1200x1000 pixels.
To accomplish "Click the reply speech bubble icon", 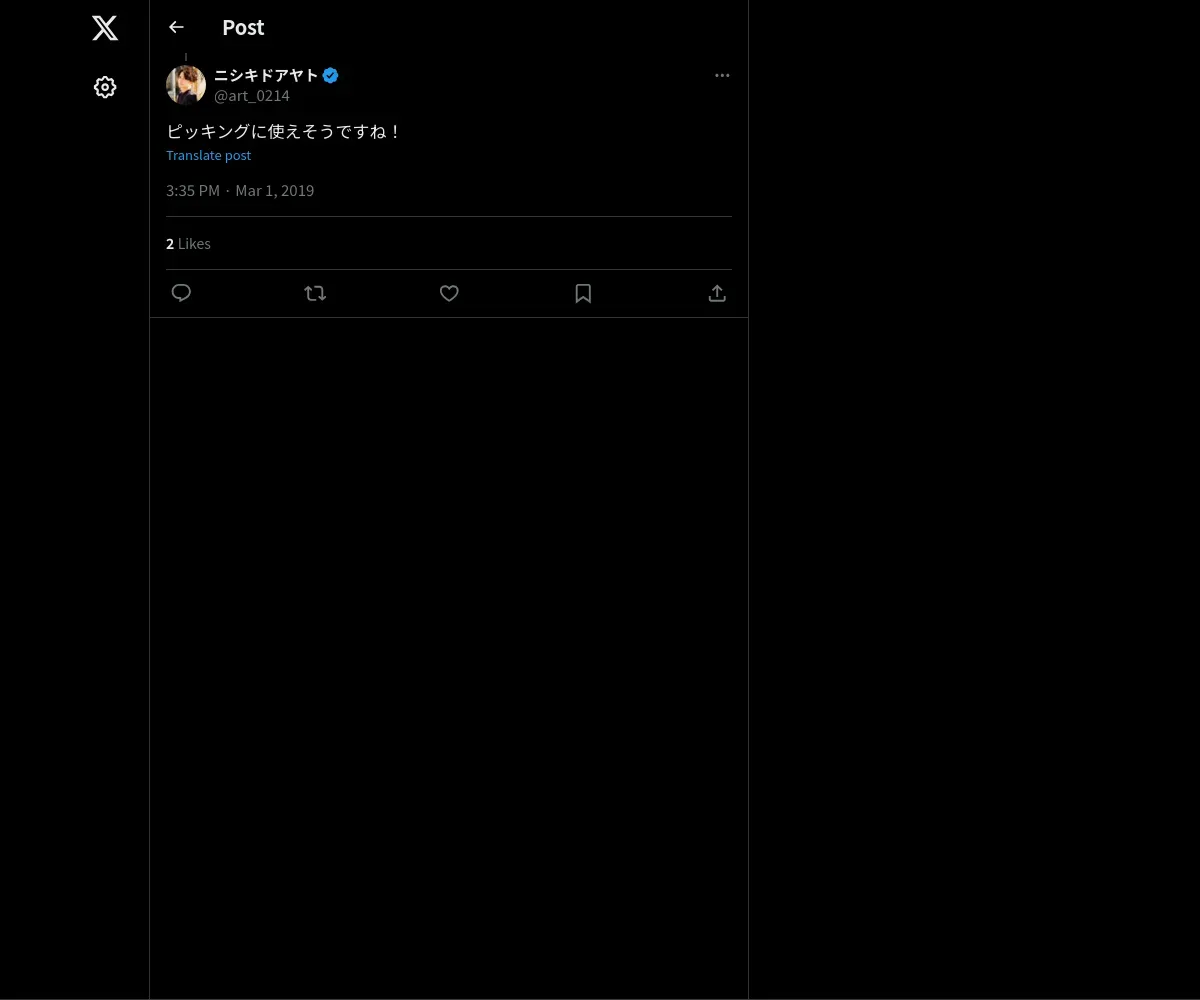I will (x=181, y=293).
